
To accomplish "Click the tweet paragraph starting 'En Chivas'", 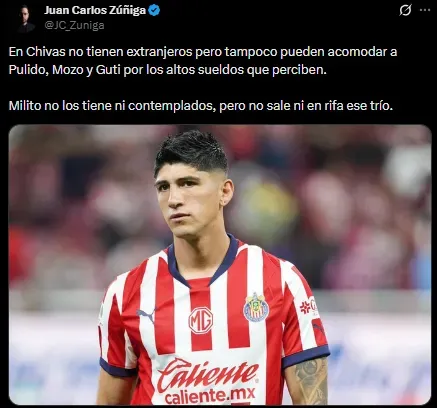I will coord(203,61).
